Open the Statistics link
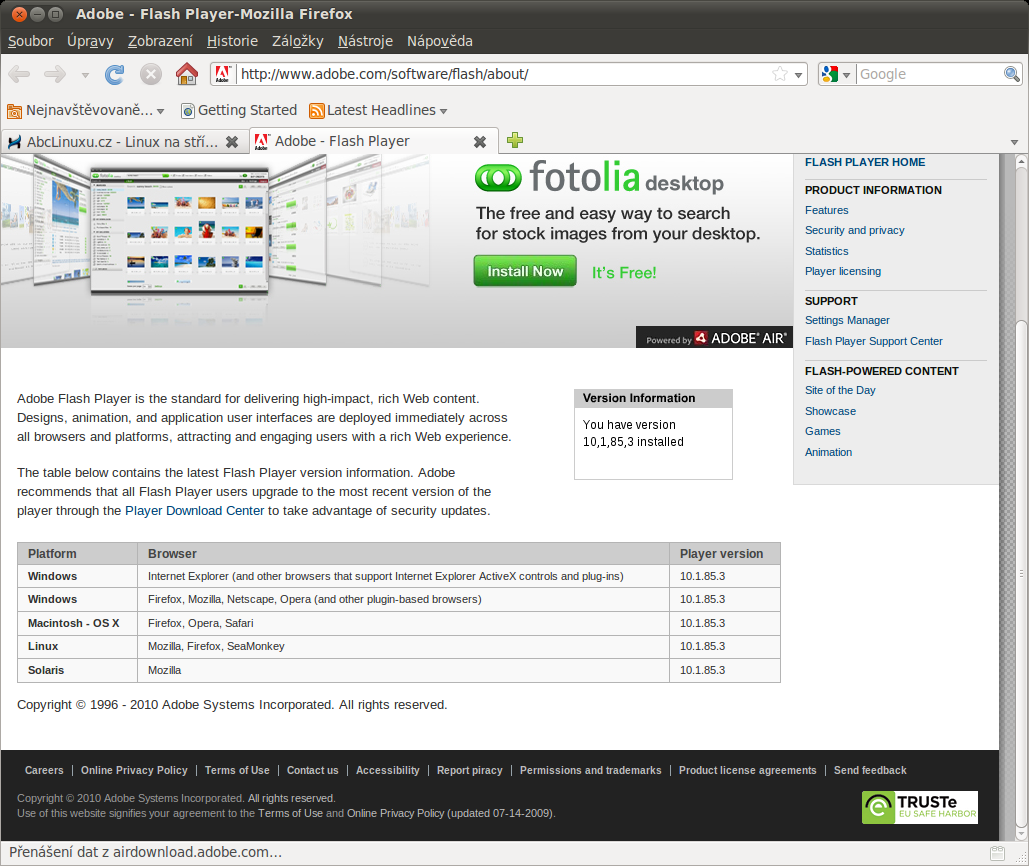Screen dimensions: 1029x866 pyautogui.click(x=826, y=251)
